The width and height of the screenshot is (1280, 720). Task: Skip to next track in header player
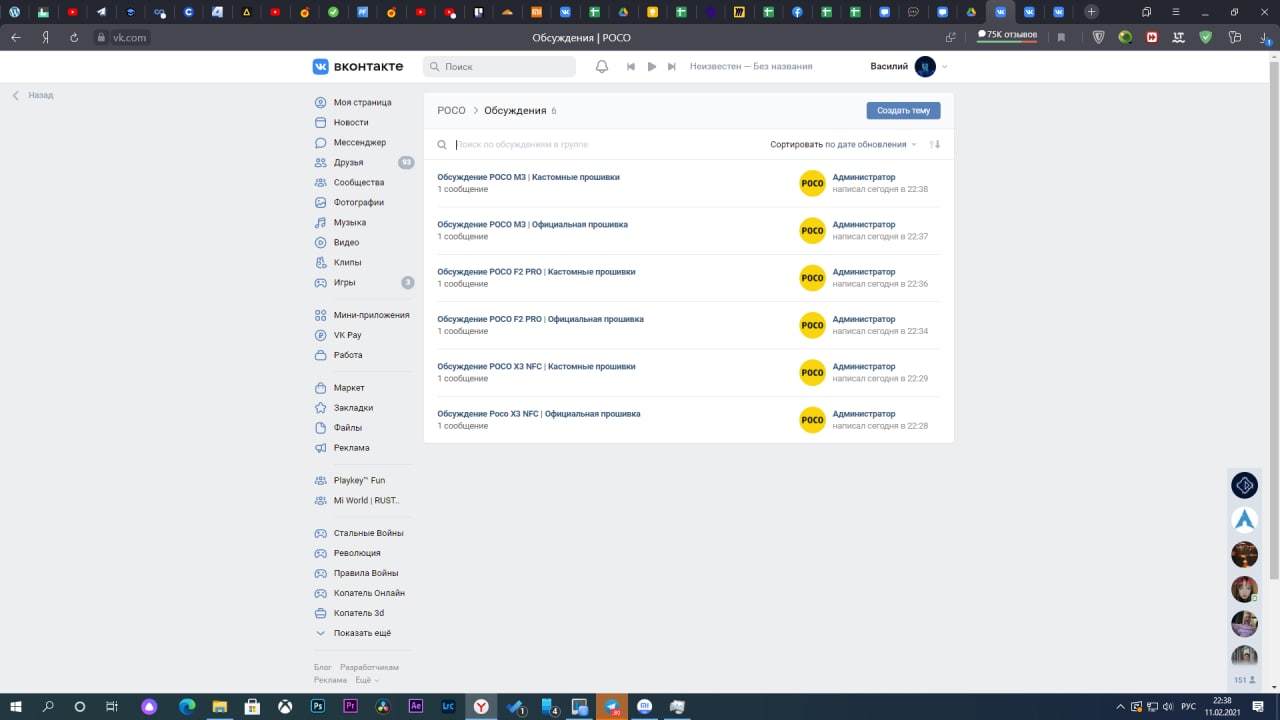coord(672,66)
